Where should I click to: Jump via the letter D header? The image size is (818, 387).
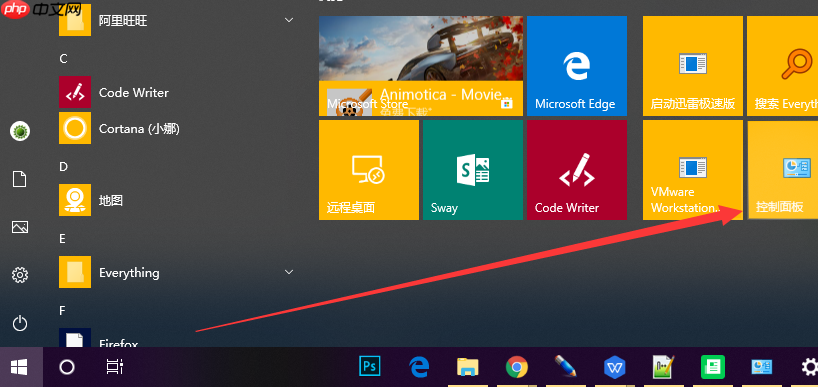coord(64,166)
